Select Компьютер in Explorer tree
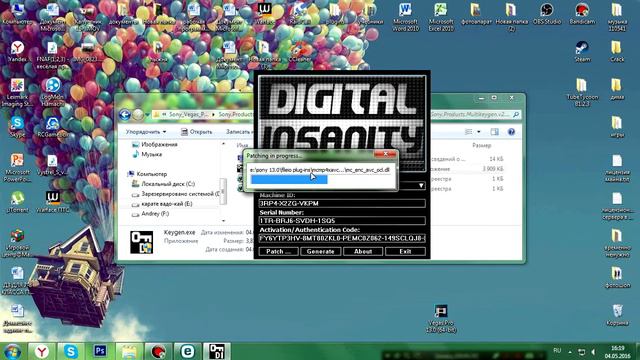 [147, 174]
